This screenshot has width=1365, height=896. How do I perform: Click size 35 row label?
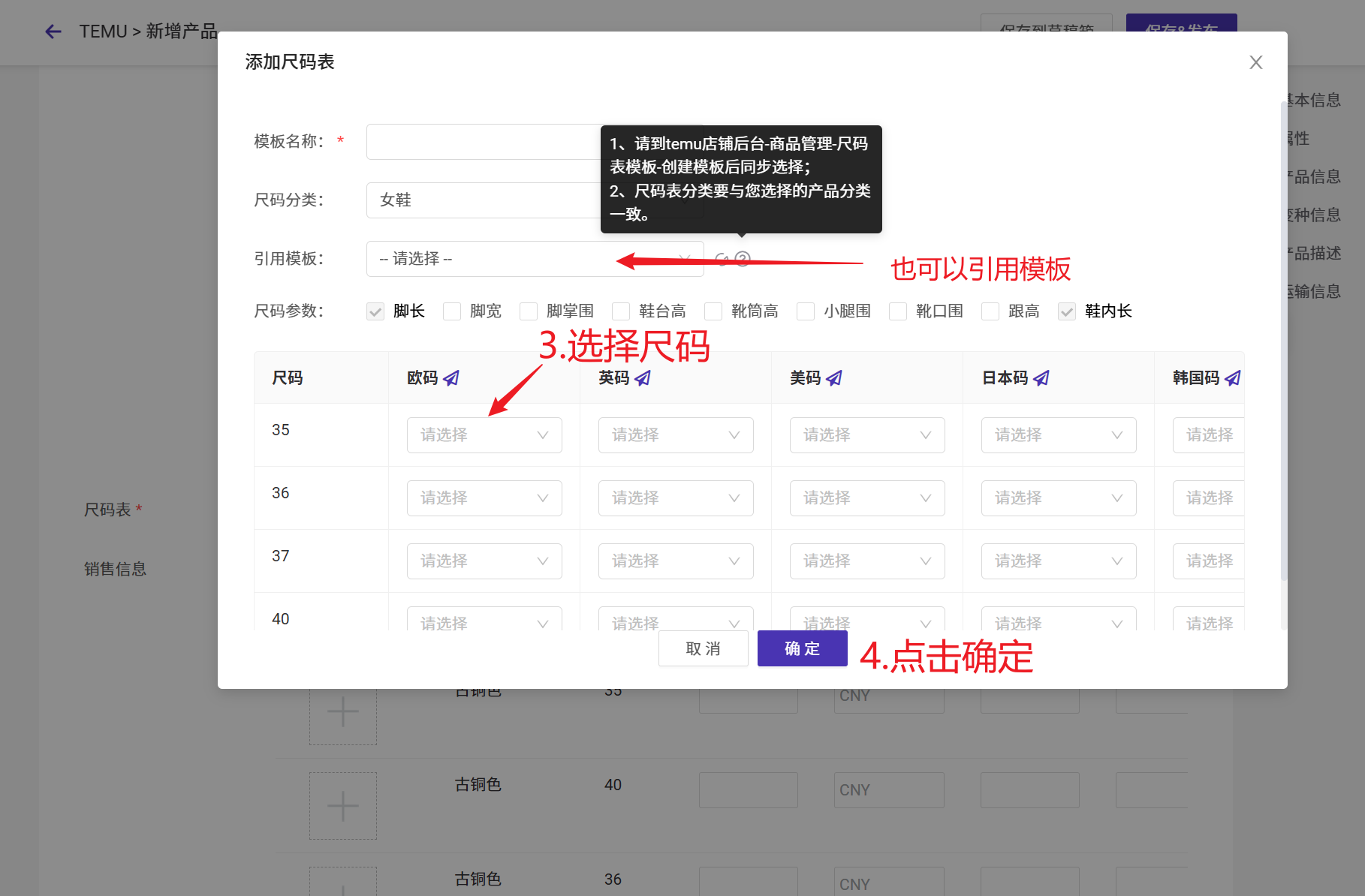[x=281, y=430]
